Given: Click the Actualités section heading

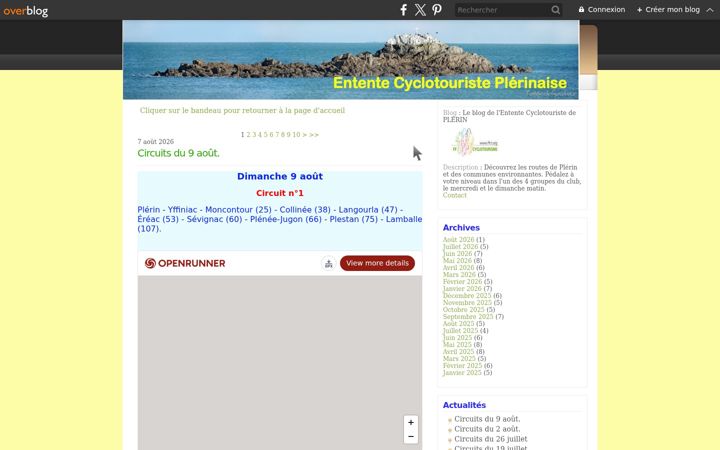Looking at the screenshot, I should point(464,405).
